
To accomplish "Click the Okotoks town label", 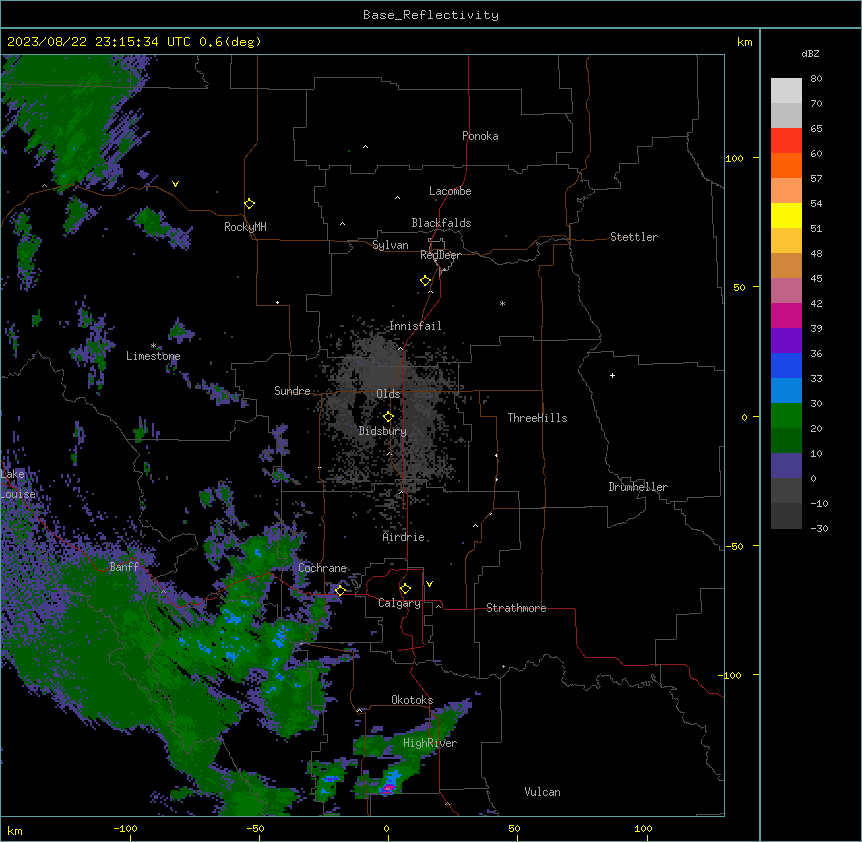I will click(412, 700).
